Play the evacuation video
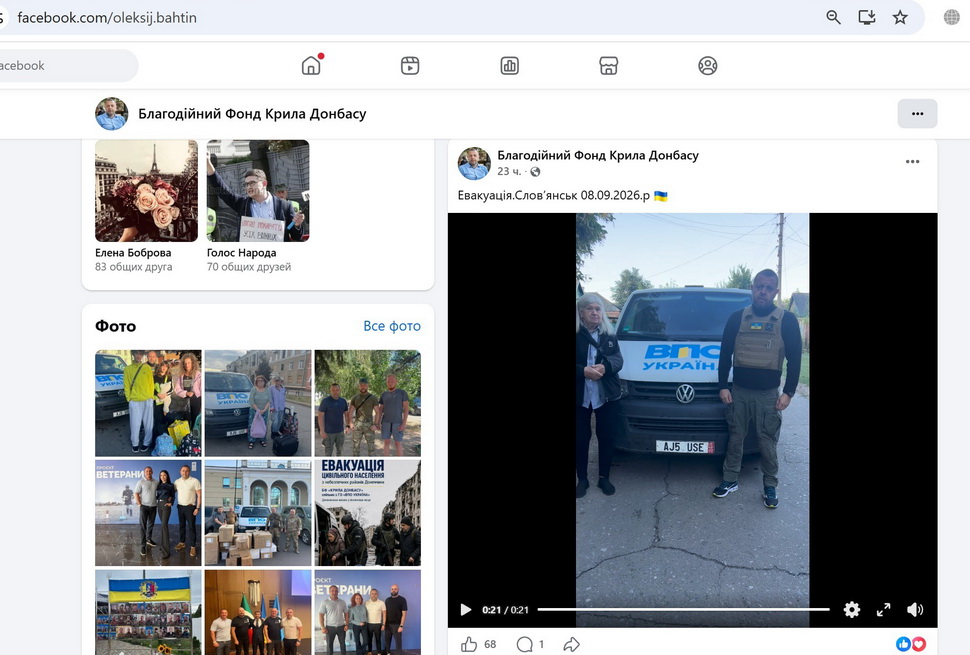970x655 pixels. click(x=465, y=610)
